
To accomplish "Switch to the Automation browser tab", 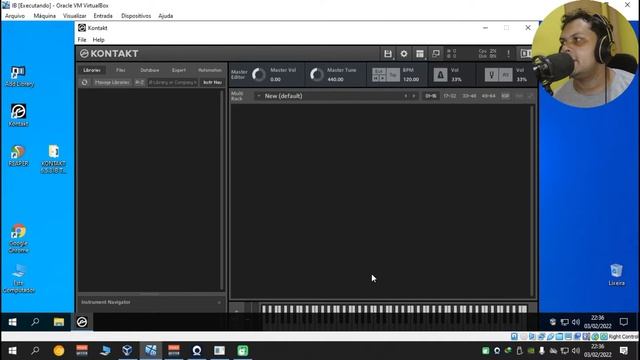I will 210,70.
